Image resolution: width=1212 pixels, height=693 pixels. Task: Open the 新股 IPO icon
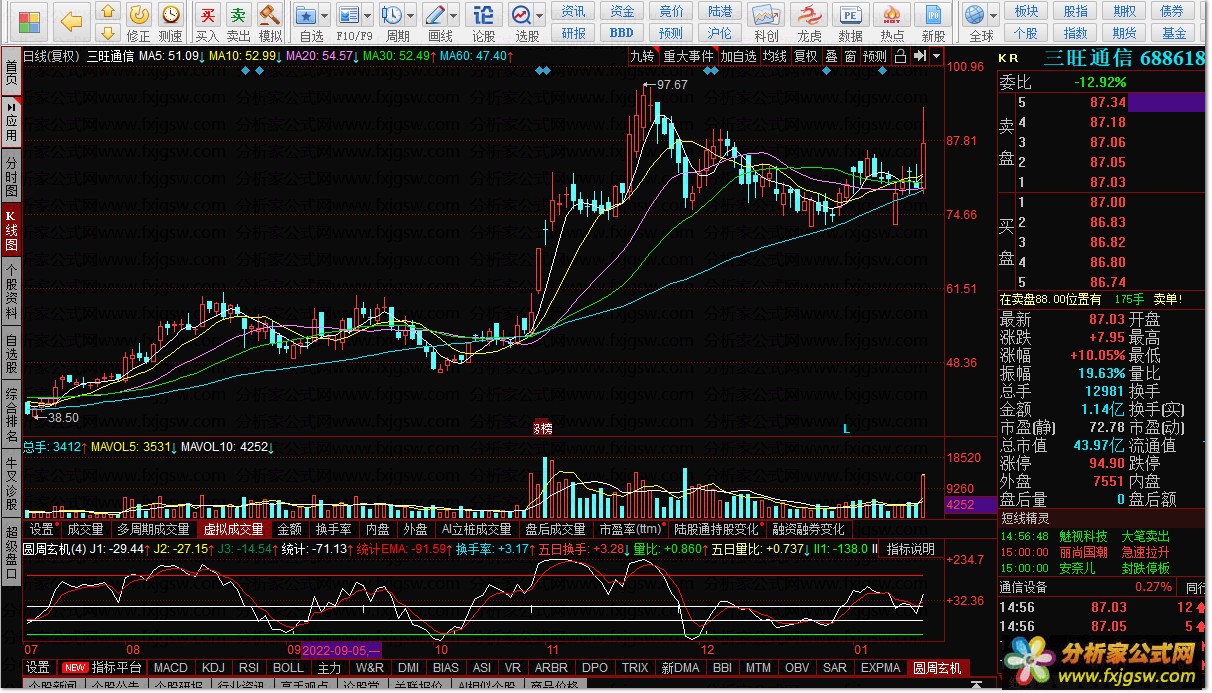click(934, 21)
